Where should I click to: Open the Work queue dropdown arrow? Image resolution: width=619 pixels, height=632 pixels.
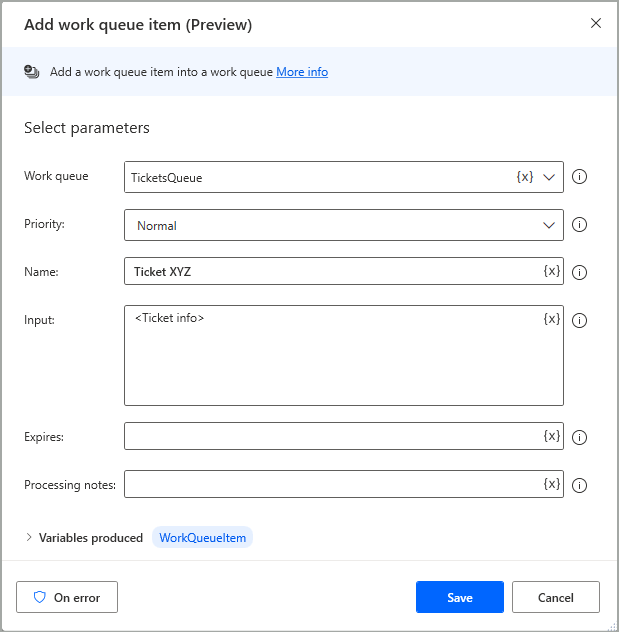(549, 177)
